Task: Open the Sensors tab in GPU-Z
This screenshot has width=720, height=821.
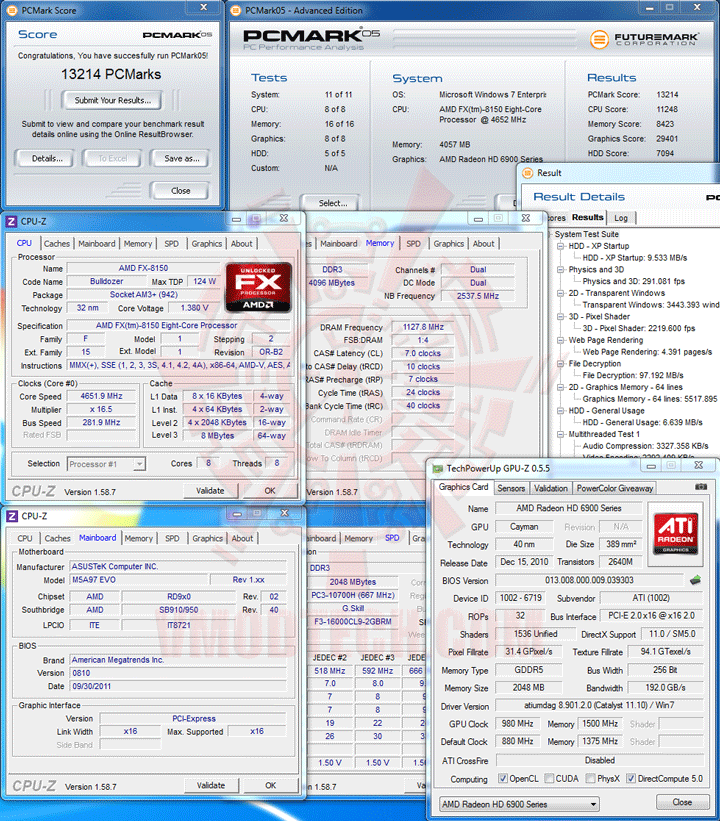Action: [x=511, y=488]
